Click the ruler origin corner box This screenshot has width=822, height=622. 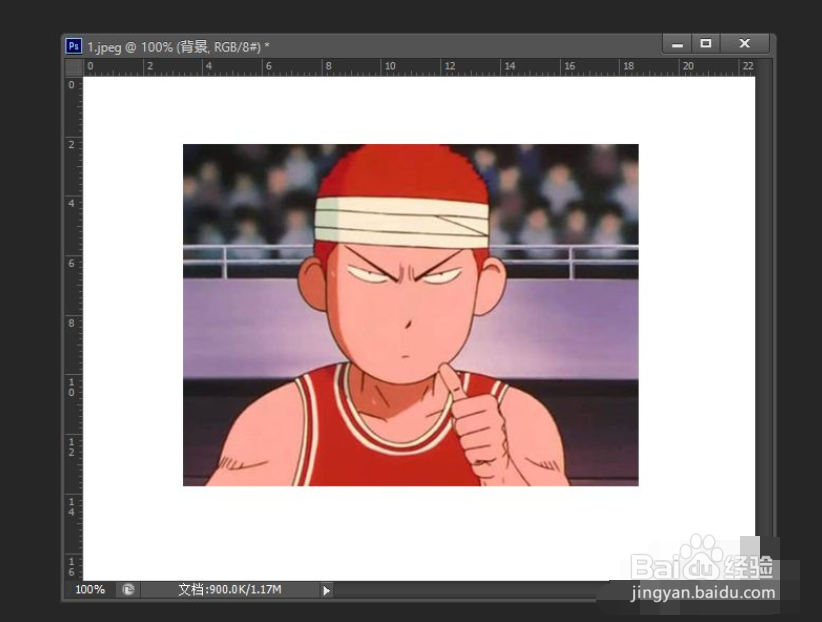(x=74, y=67)
